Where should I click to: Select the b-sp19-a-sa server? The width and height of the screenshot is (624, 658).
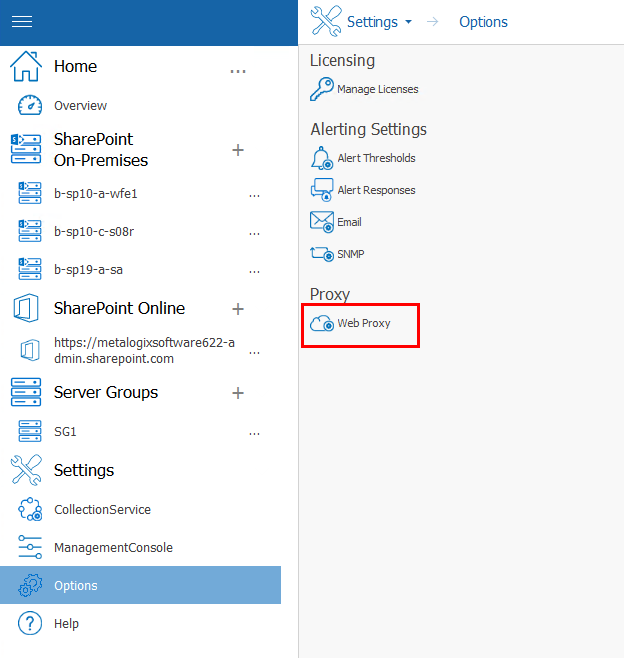88,270
